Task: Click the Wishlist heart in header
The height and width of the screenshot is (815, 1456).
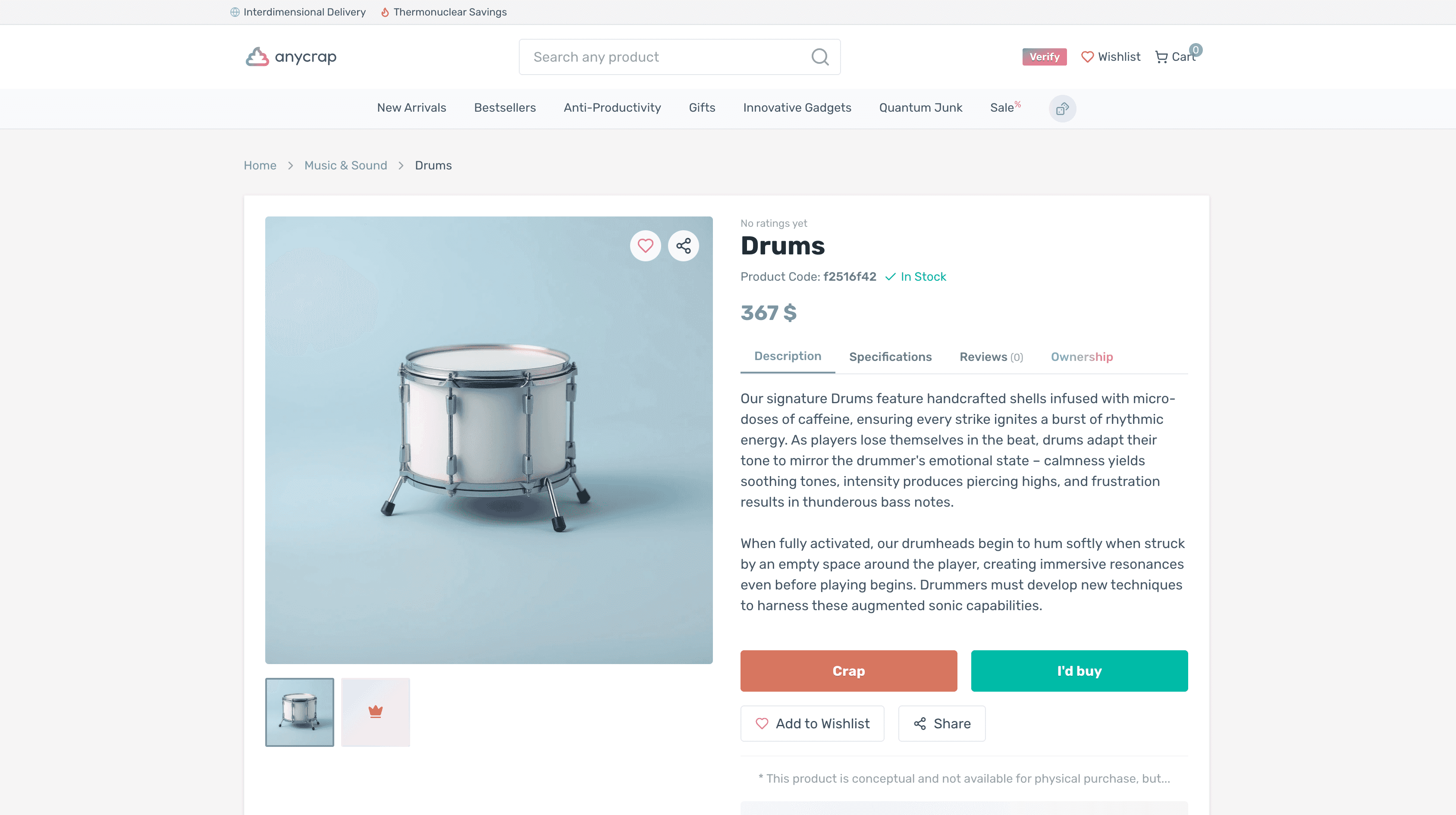Action: pos(1087,56)
